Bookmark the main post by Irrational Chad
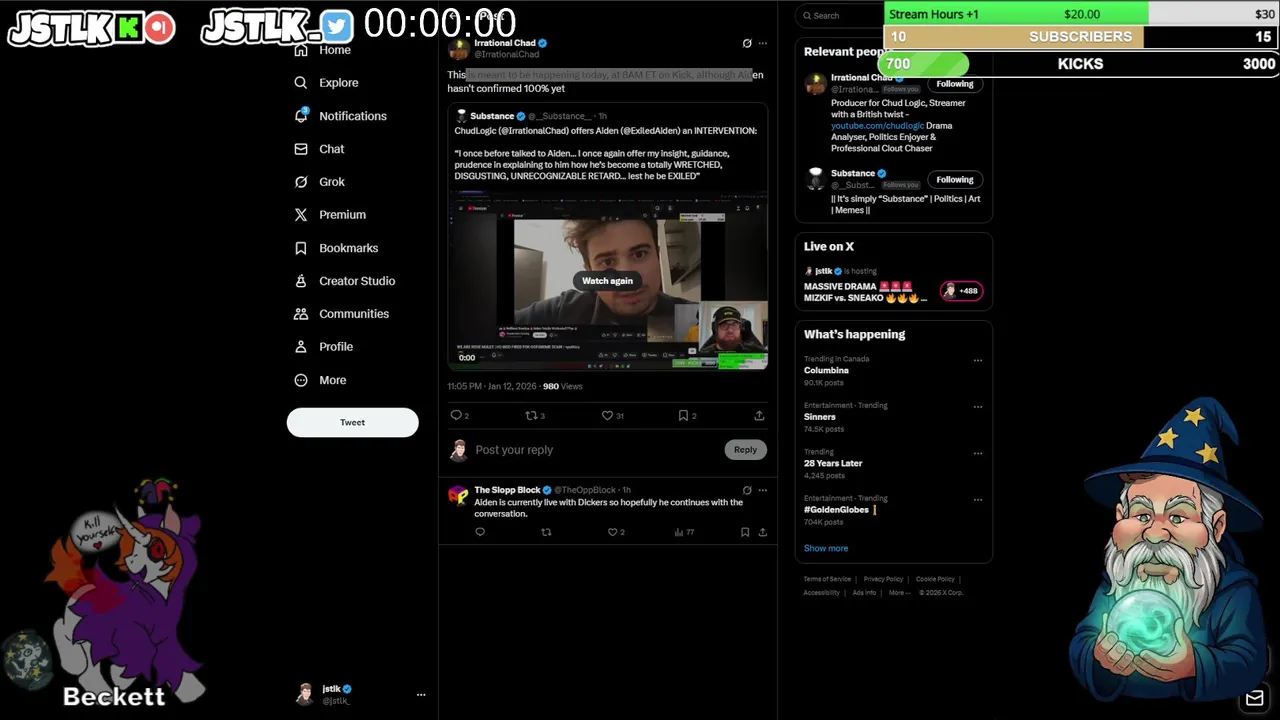1280x720 pixels. point(683,415)
